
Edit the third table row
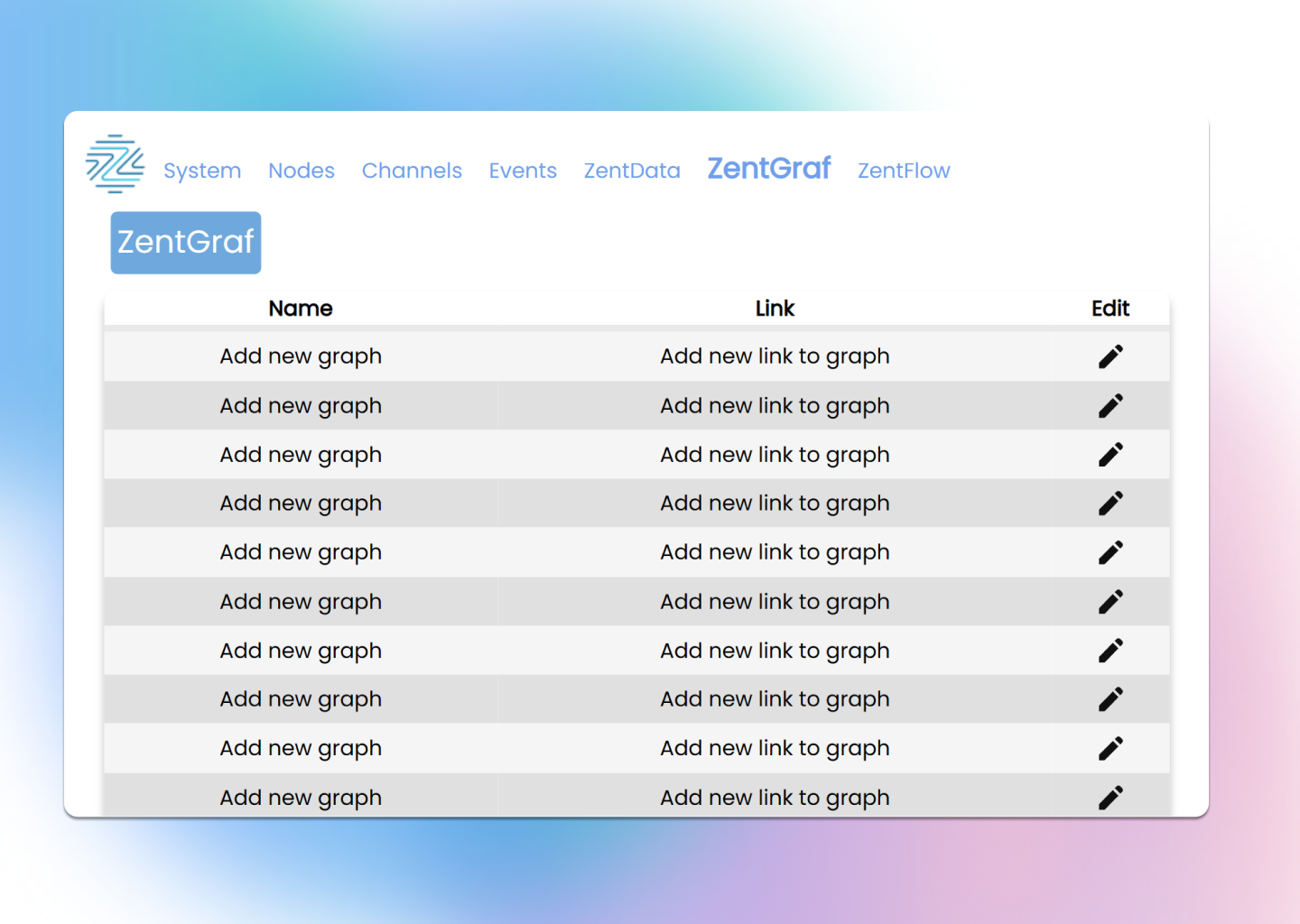(x=1110, y=455)
